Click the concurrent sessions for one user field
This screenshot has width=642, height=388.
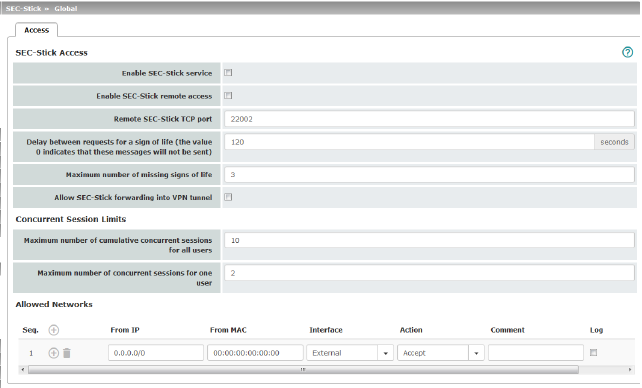coord(430,273)
